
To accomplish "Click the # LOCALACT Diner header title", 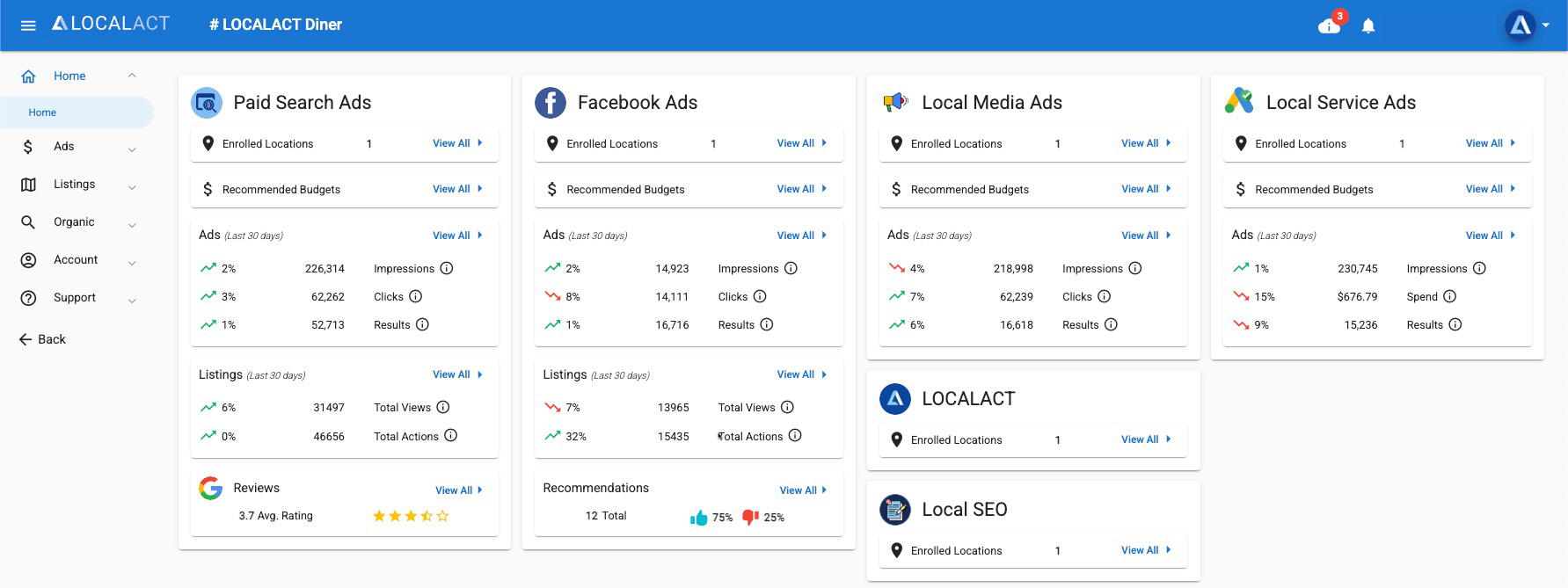I will (275, 25).
